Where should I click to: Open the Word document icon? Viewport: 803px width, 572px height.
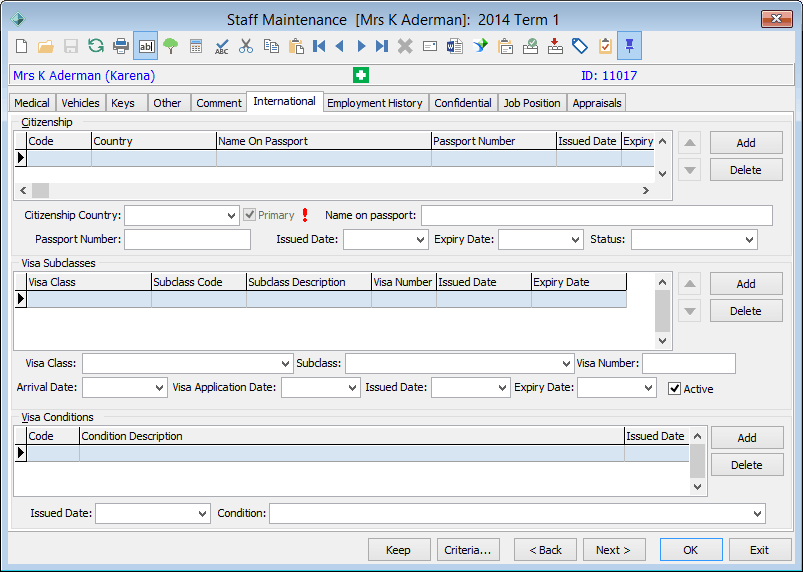[454, 46]
